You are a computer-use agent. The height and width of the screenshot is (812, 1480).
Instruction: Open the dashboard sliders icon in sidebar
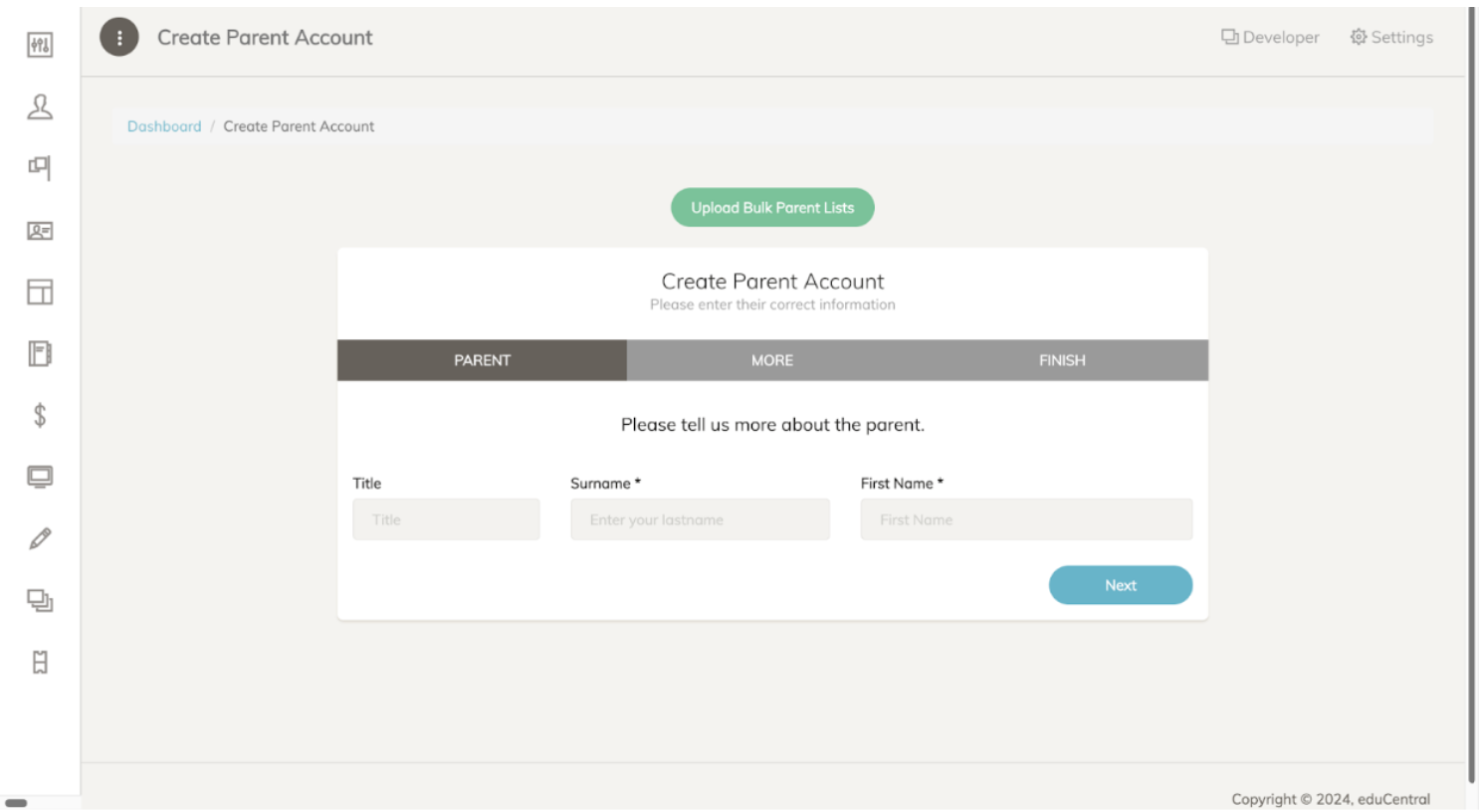[40, 45]
